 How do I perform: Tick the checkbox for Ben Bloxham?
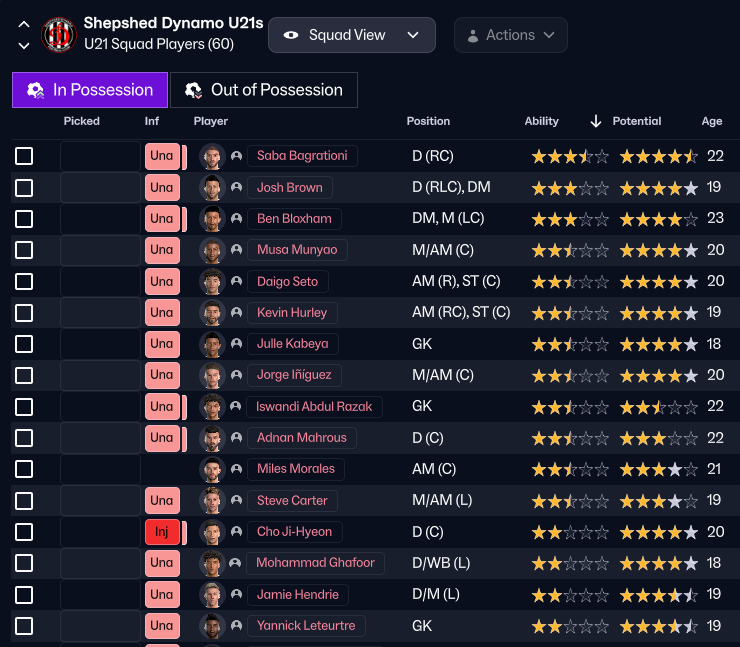[x=24, y=219]
